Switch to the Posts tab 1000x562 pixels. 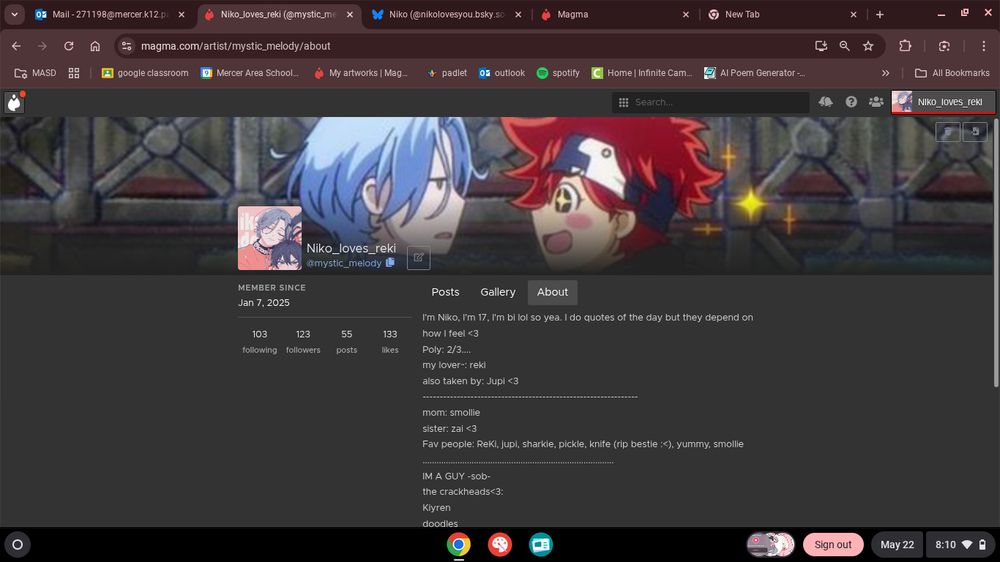445,292
